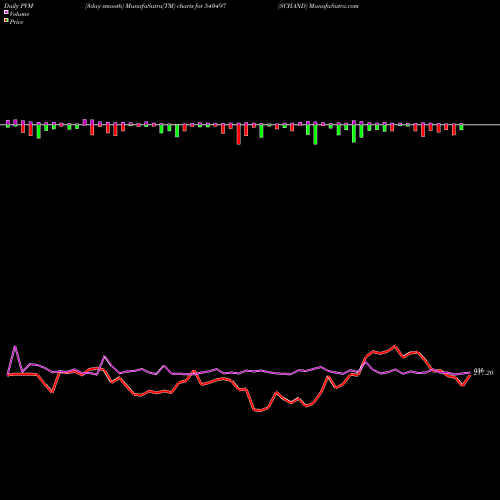Click the Daily PVM title text

(19, 6)
